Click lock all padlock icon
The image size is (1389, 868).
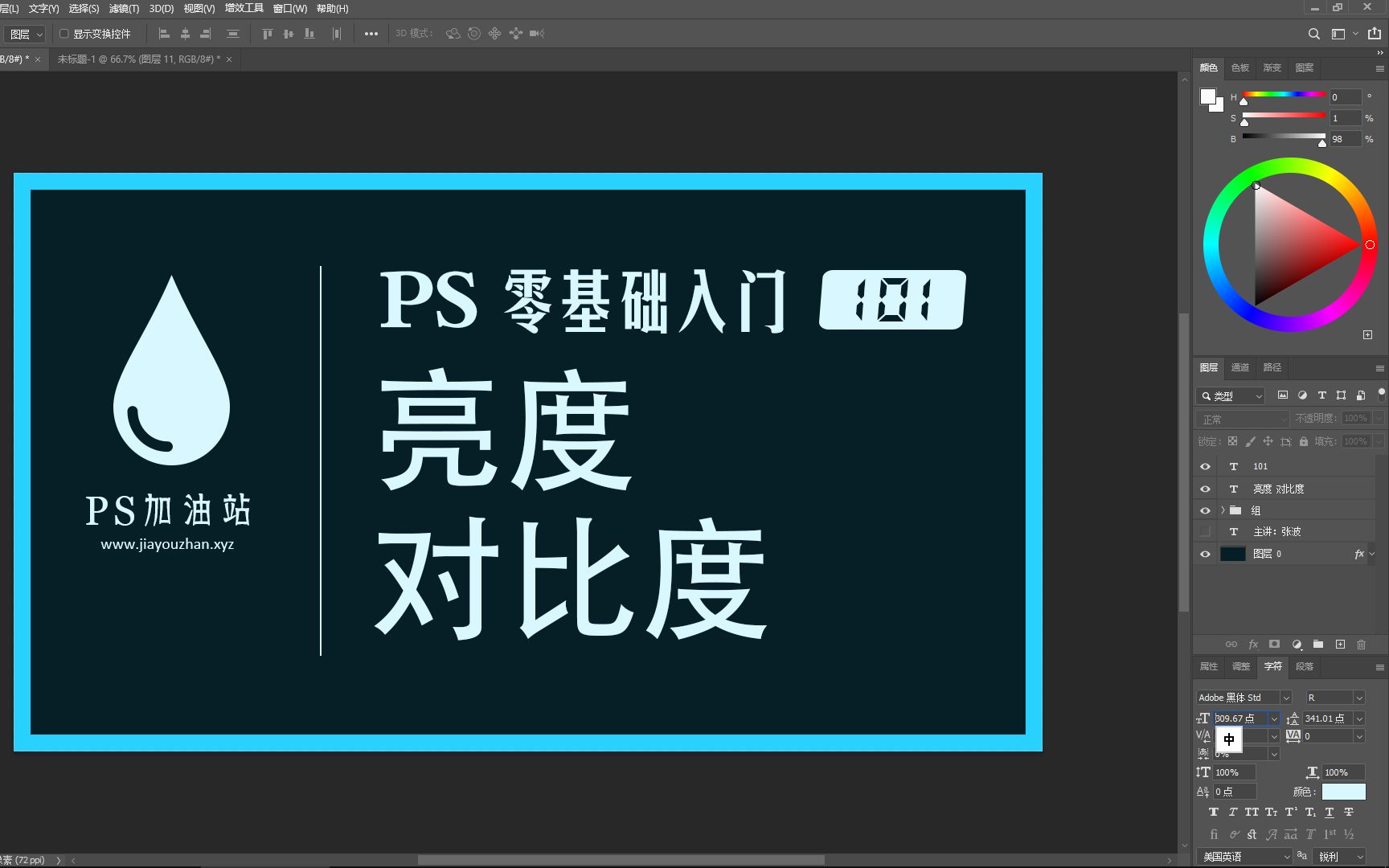pyautogui.click(x=1304, y=441)
